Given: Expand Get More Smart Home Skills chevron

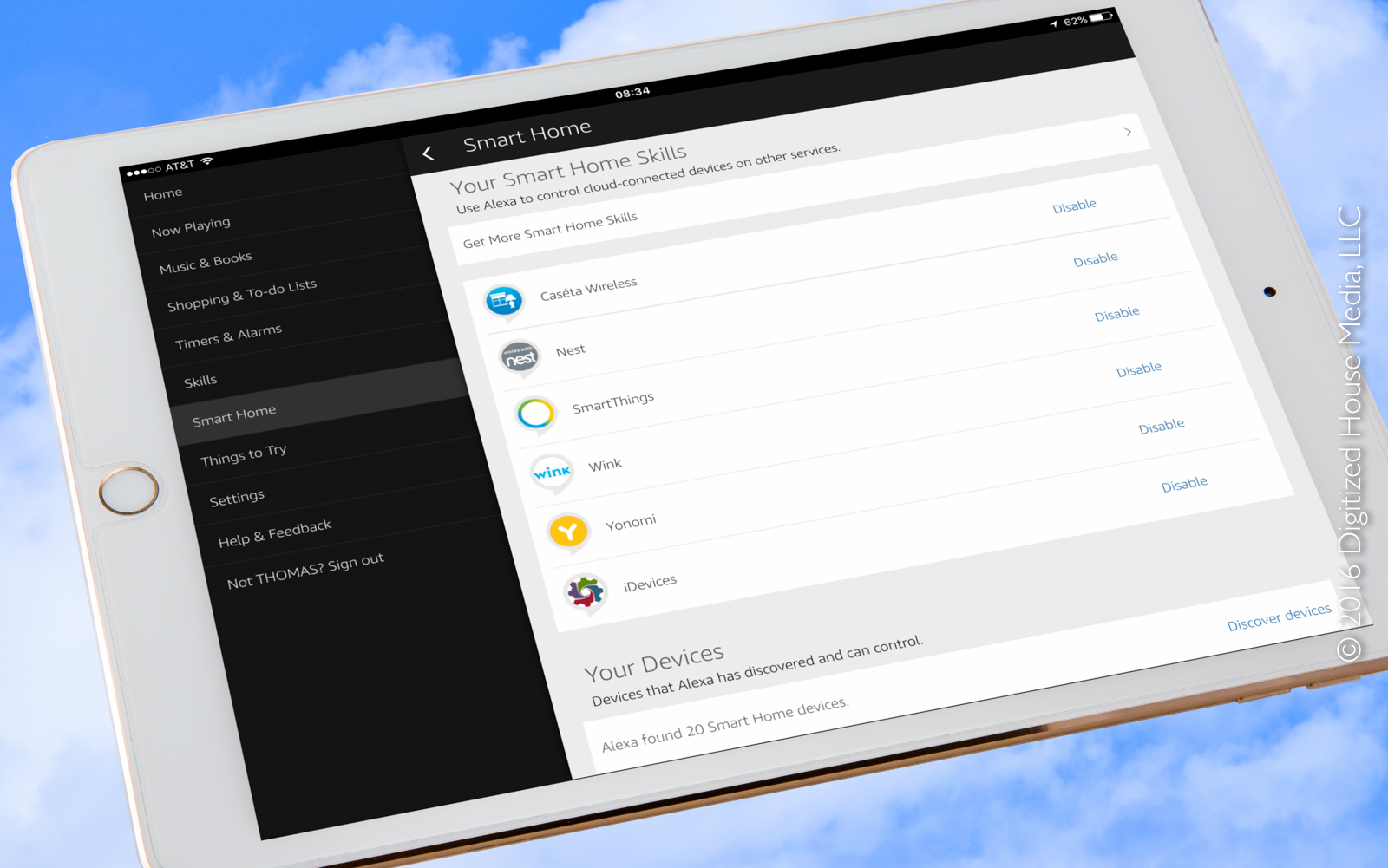Looking at the screenshot, I should coord(1128,132).
